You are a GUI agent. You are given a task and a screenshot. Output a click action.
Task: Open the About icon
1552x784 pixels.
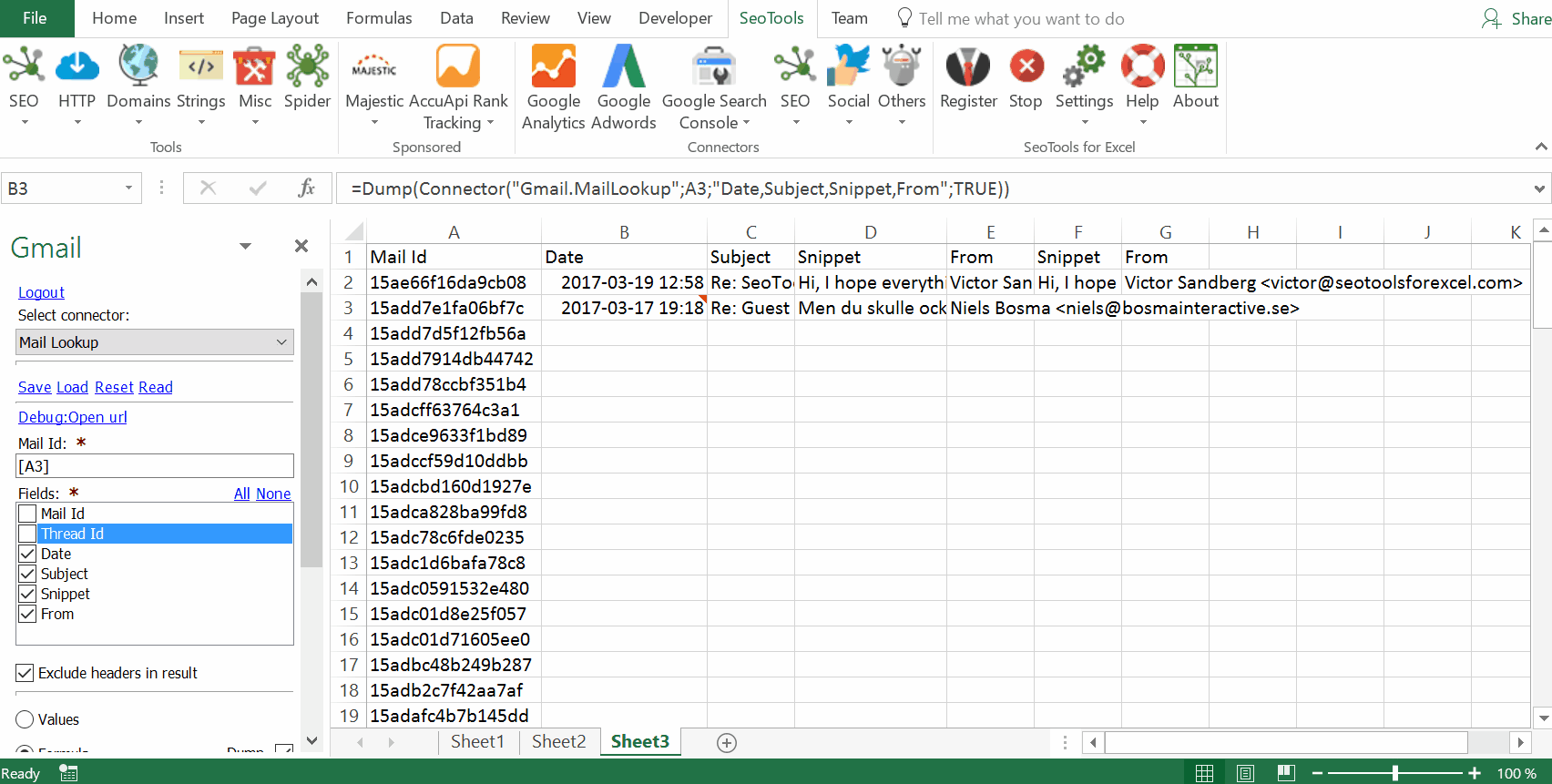point(1196,66)
